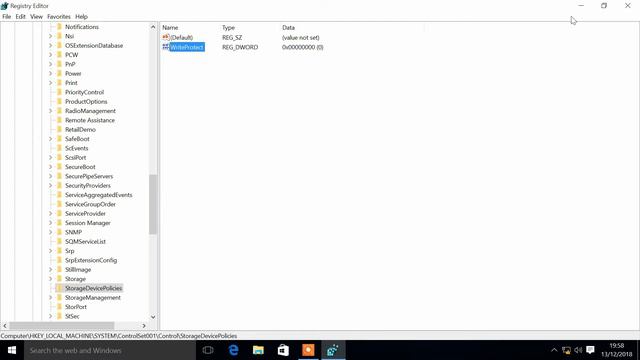This screenshot has height=360, width=640.
Task: Select the RetailDemo key
Action: [80, 130]
